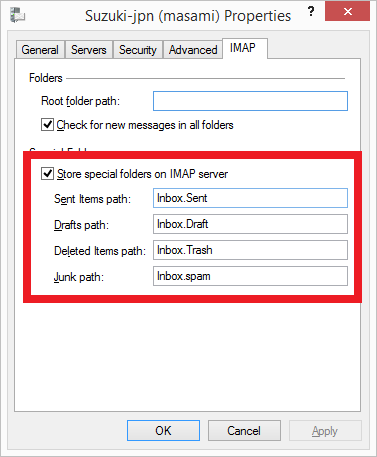Image resolution: width=377 pixels, height=457 pixels.
Task: Click the Drafts path field
Action: point(250,224)
